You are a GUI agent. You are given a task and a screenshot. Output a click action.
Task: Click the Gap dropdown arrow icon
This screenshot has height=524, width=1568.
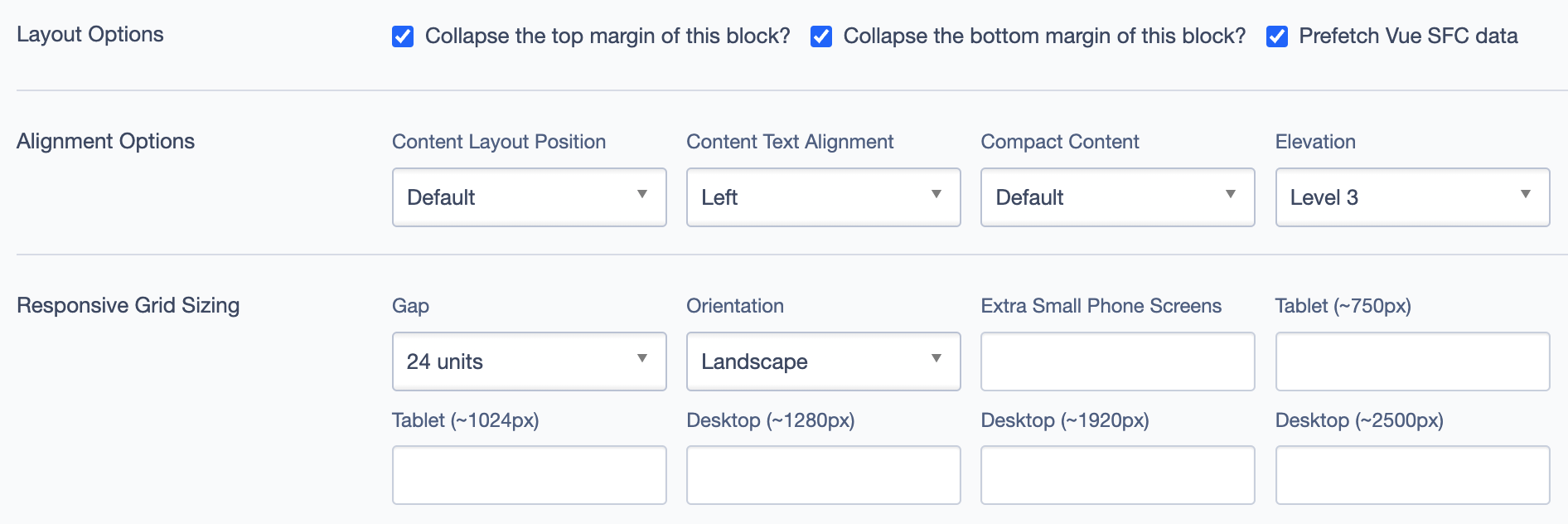pos(642,359)
